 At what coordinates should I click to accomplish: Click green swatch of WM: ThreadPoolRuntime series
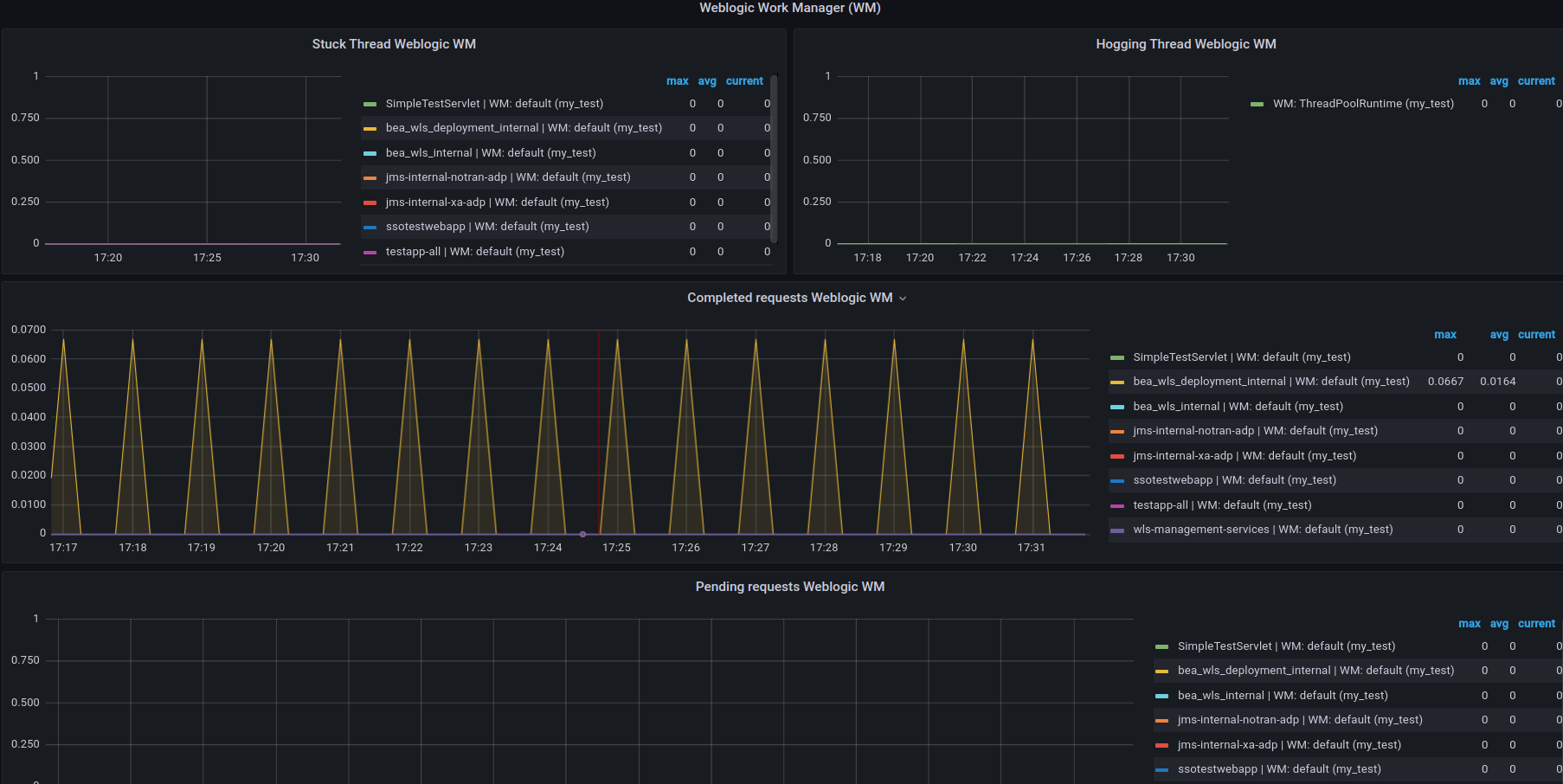[x=1257, y=104]
